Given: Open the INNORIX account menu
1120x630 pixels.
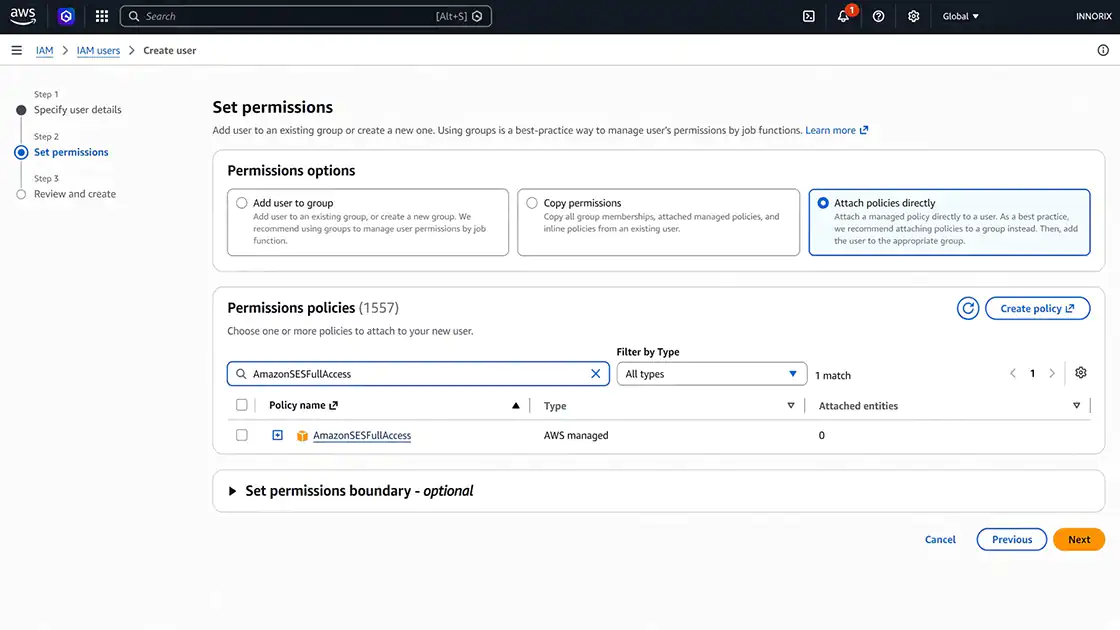Looking at the screenshot, I should coord(1094,16).
